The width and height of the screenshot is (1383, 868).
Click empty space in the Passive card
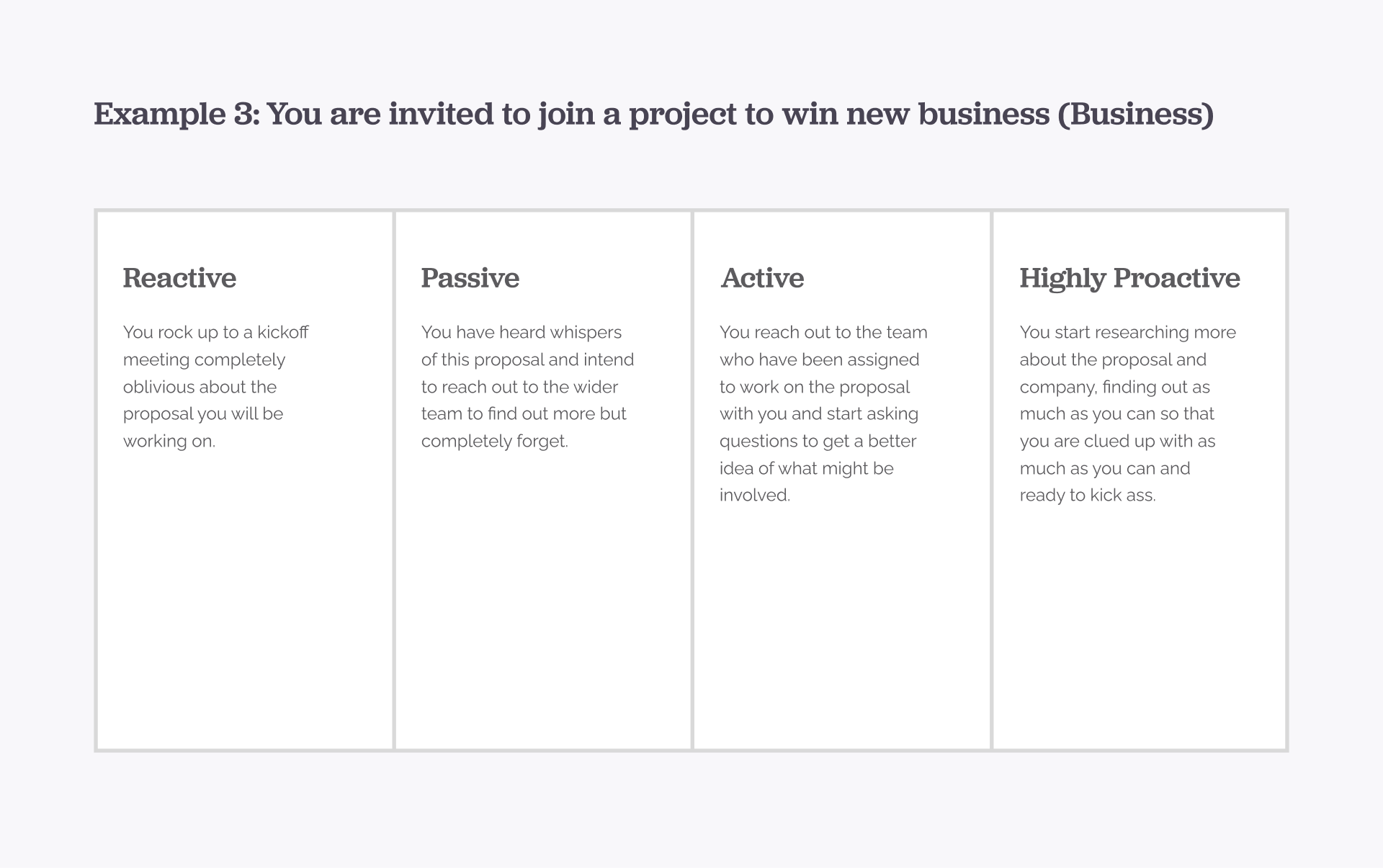click(x=543, y=612)
